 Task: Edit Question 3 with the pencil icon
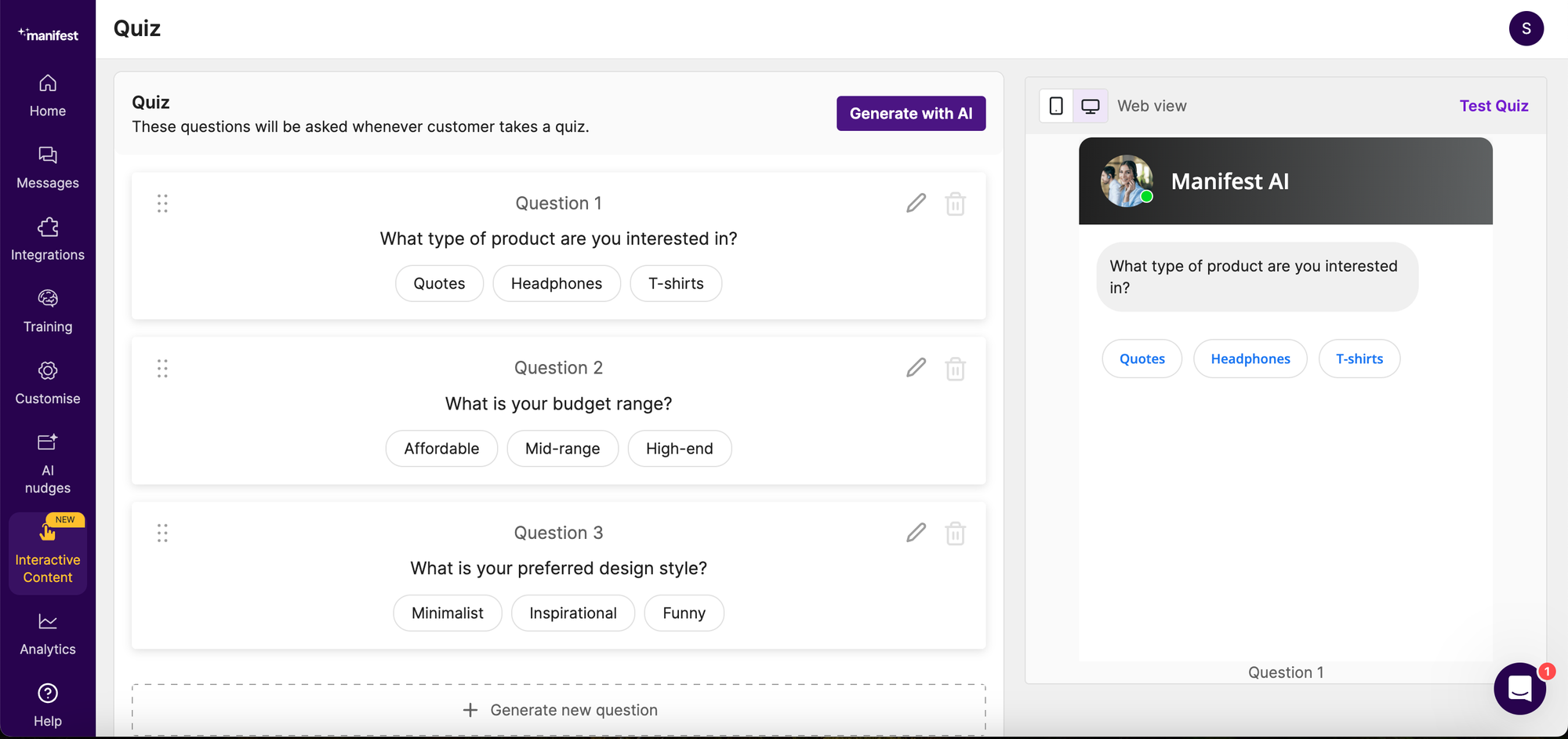coord(915,533)
